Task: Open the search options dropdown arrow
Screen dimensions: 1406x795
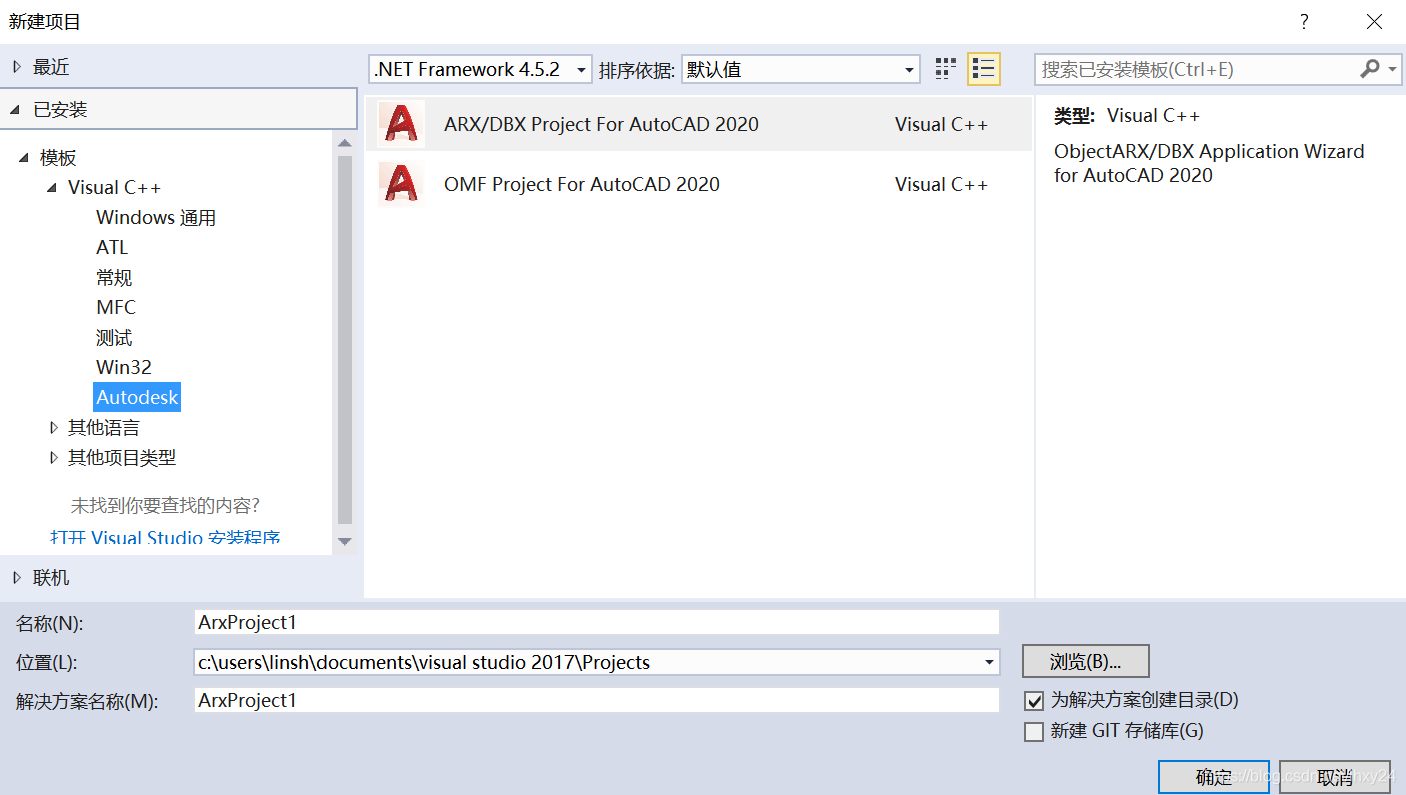Action: tap(1393, 69)
